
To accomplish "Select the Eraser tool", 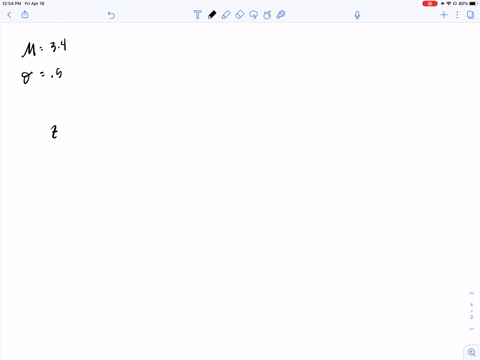I will (239, 15).
